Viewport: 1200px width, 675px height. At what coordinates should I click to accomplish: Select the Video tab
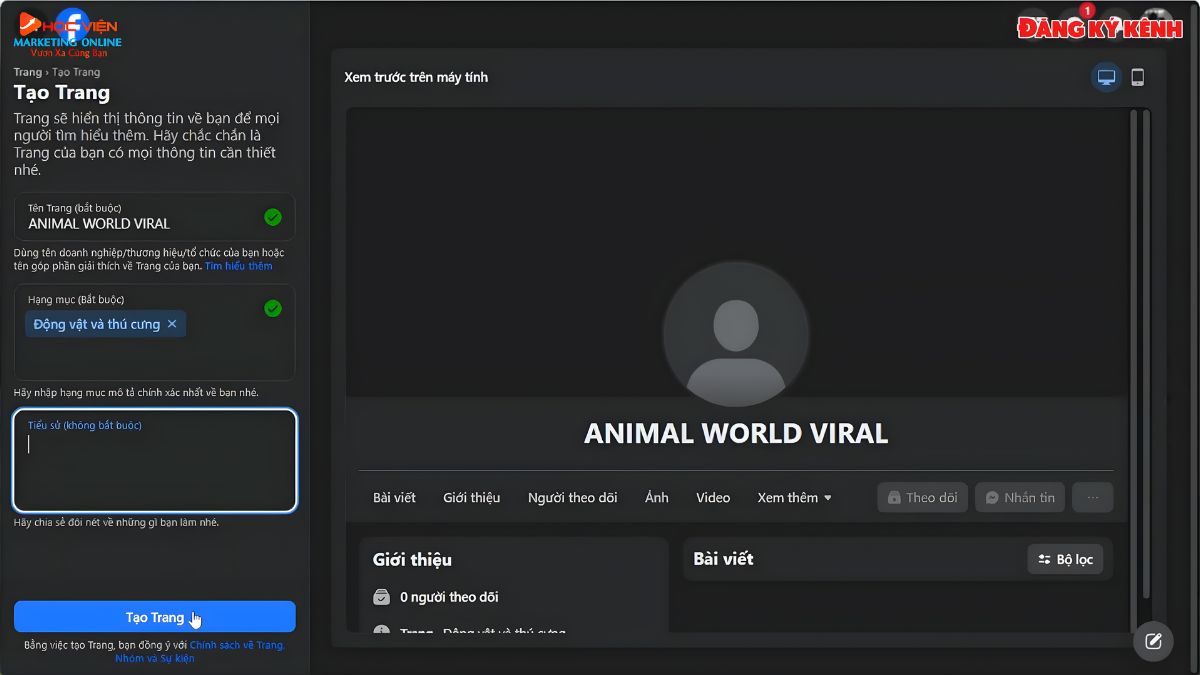(x=712, y=497)
